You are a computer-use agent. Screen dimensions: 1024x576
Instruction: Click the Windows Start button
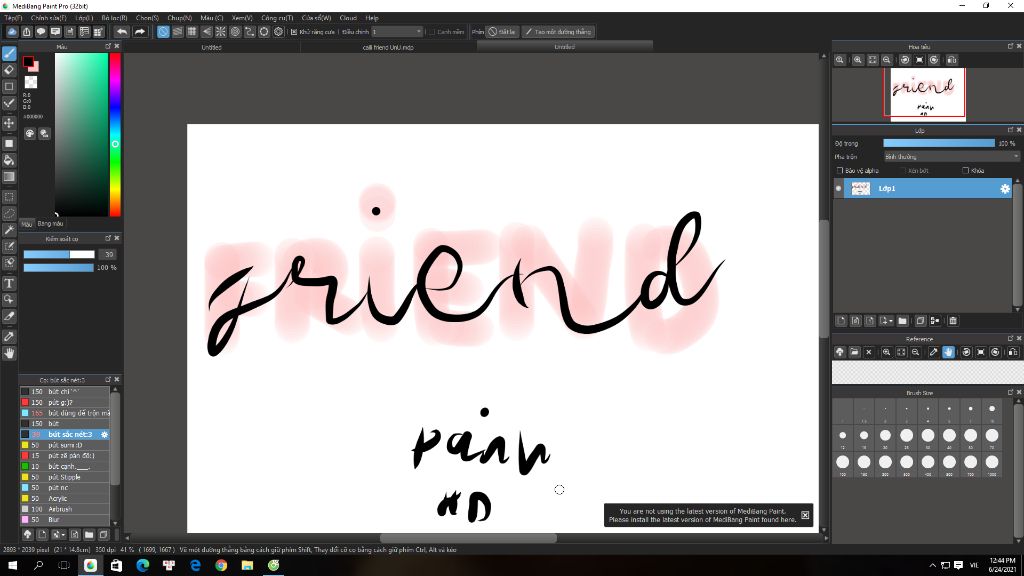tap(12, 566)
